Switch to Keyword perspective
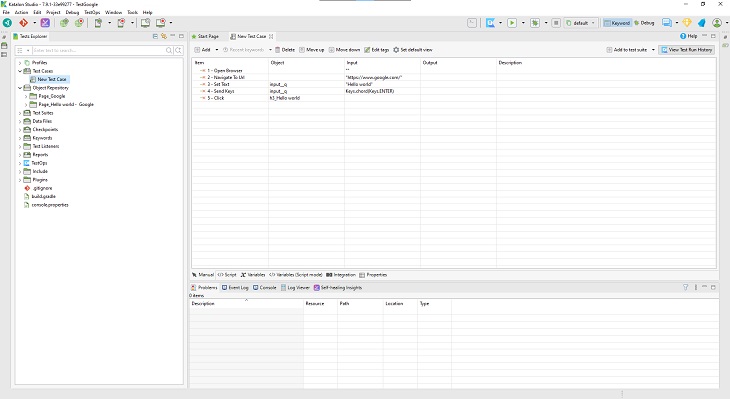 [x=617, y=23]
